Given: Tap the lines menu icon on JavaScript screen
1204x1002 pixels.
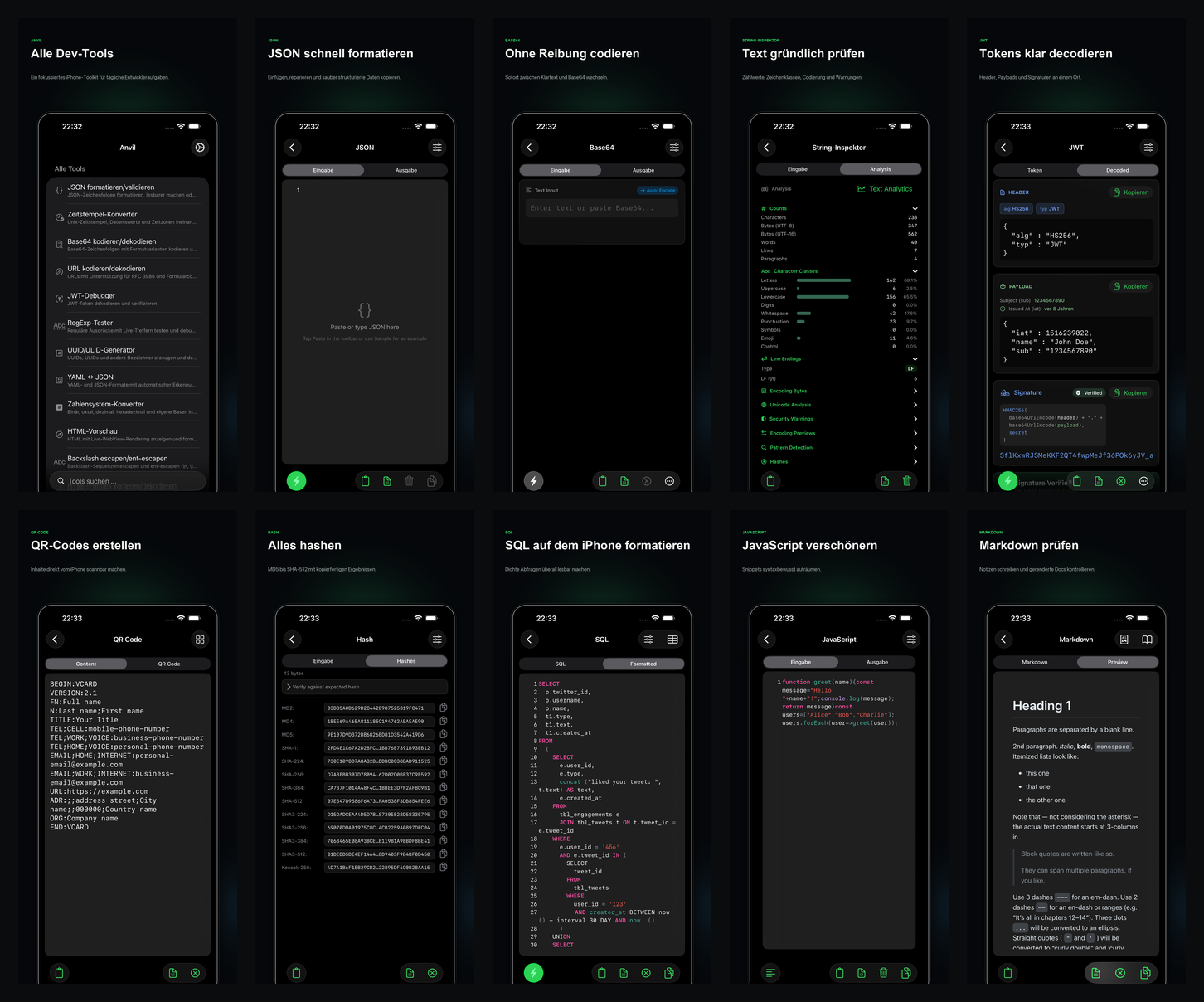Looking at the screenshot, I should pos(770,973).
